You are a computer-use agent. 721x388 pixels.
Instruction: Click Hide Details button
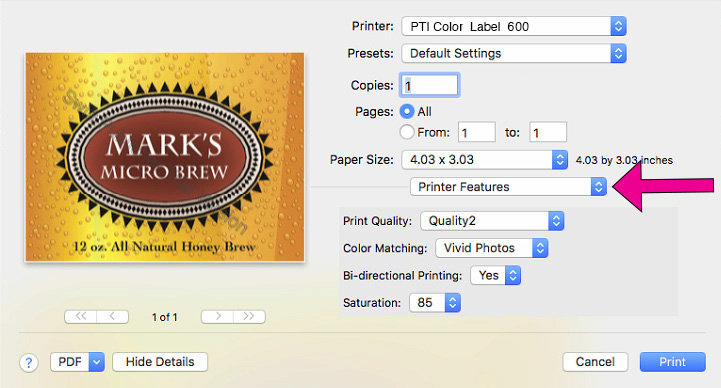coord(160,362)
